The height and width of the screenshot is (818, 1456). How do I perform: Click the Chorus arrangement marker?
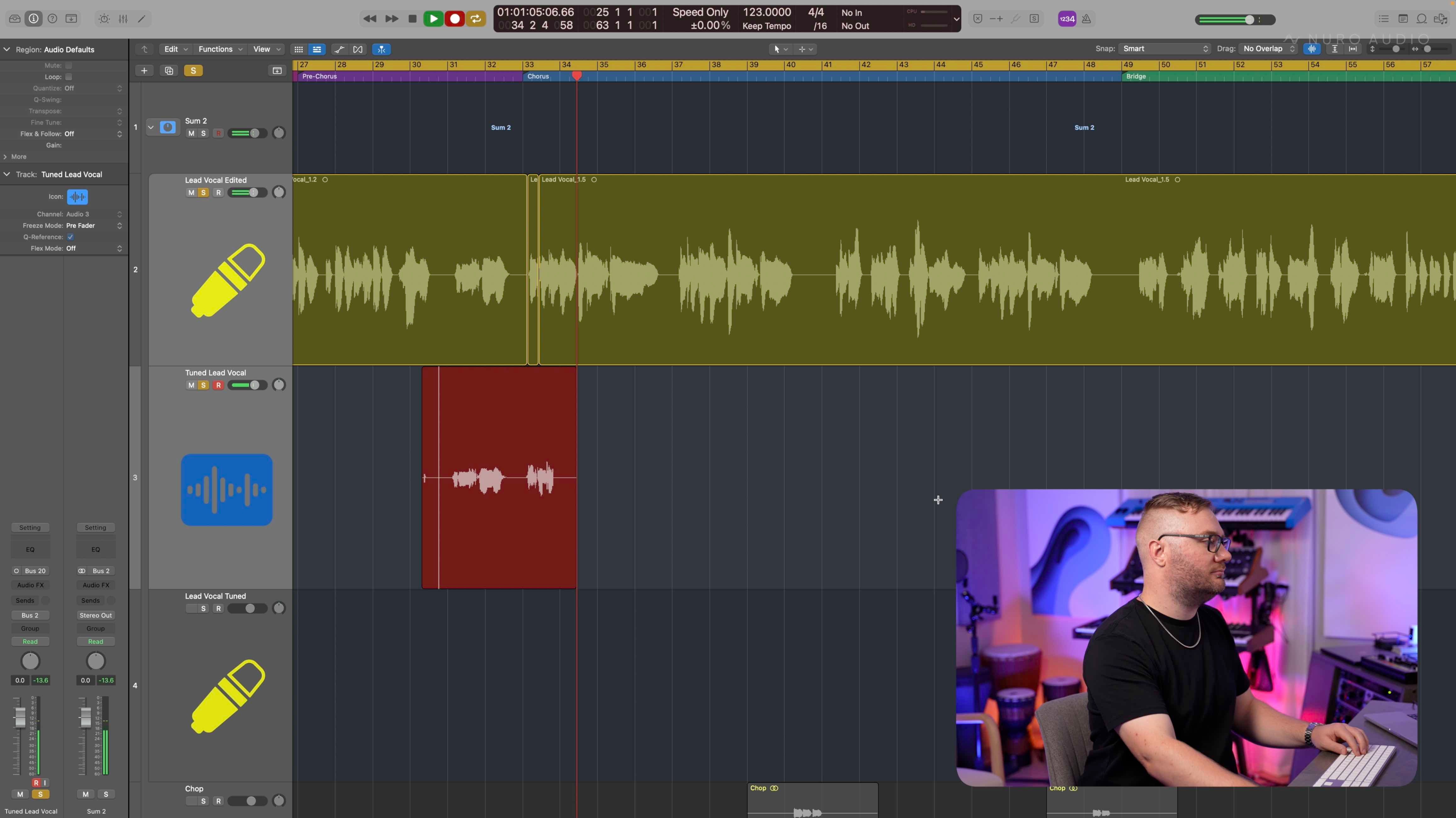click(x=537, y=76)
